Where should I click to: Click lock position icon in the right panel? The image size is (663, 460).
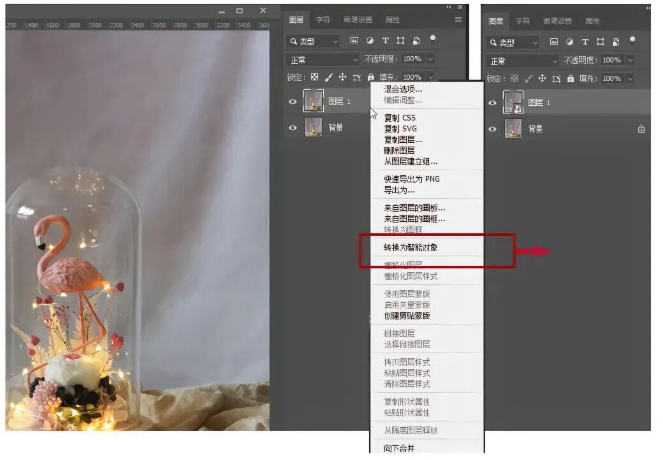pos(542,78)
